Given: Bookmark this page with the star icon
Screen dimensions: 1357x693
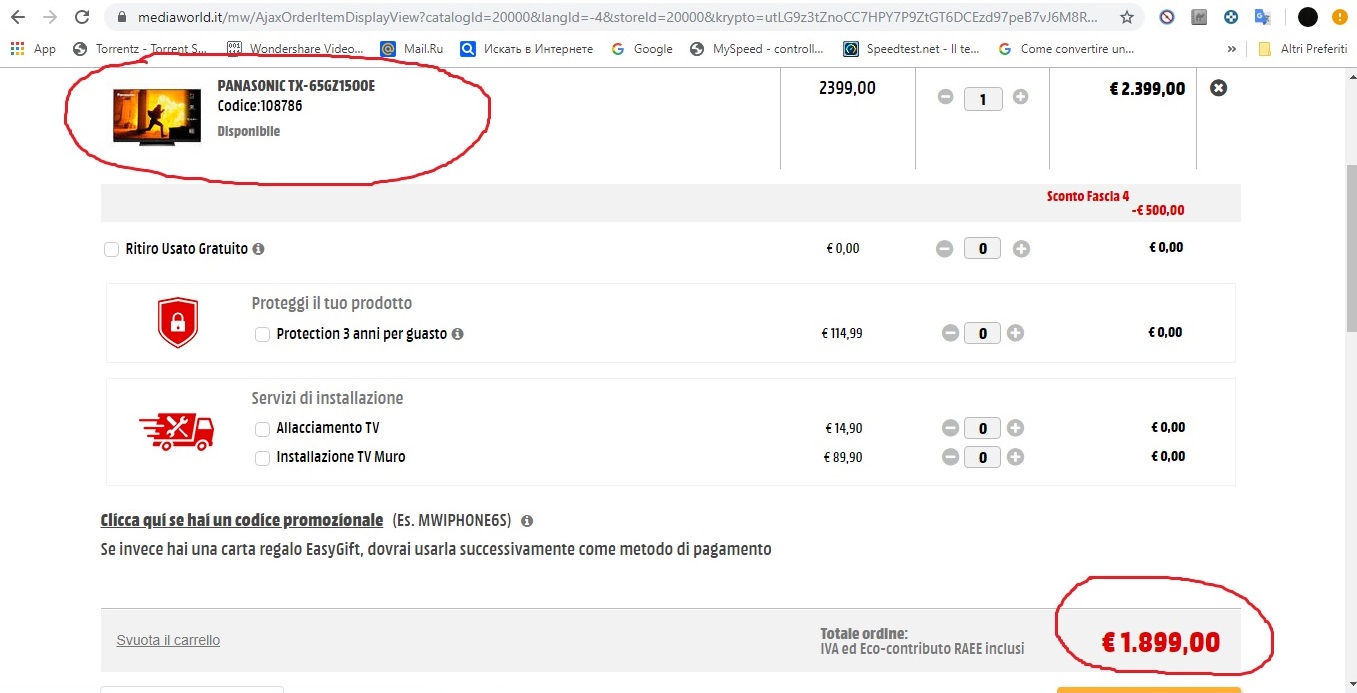Looking at the screenshot, I should (1127, 17).
